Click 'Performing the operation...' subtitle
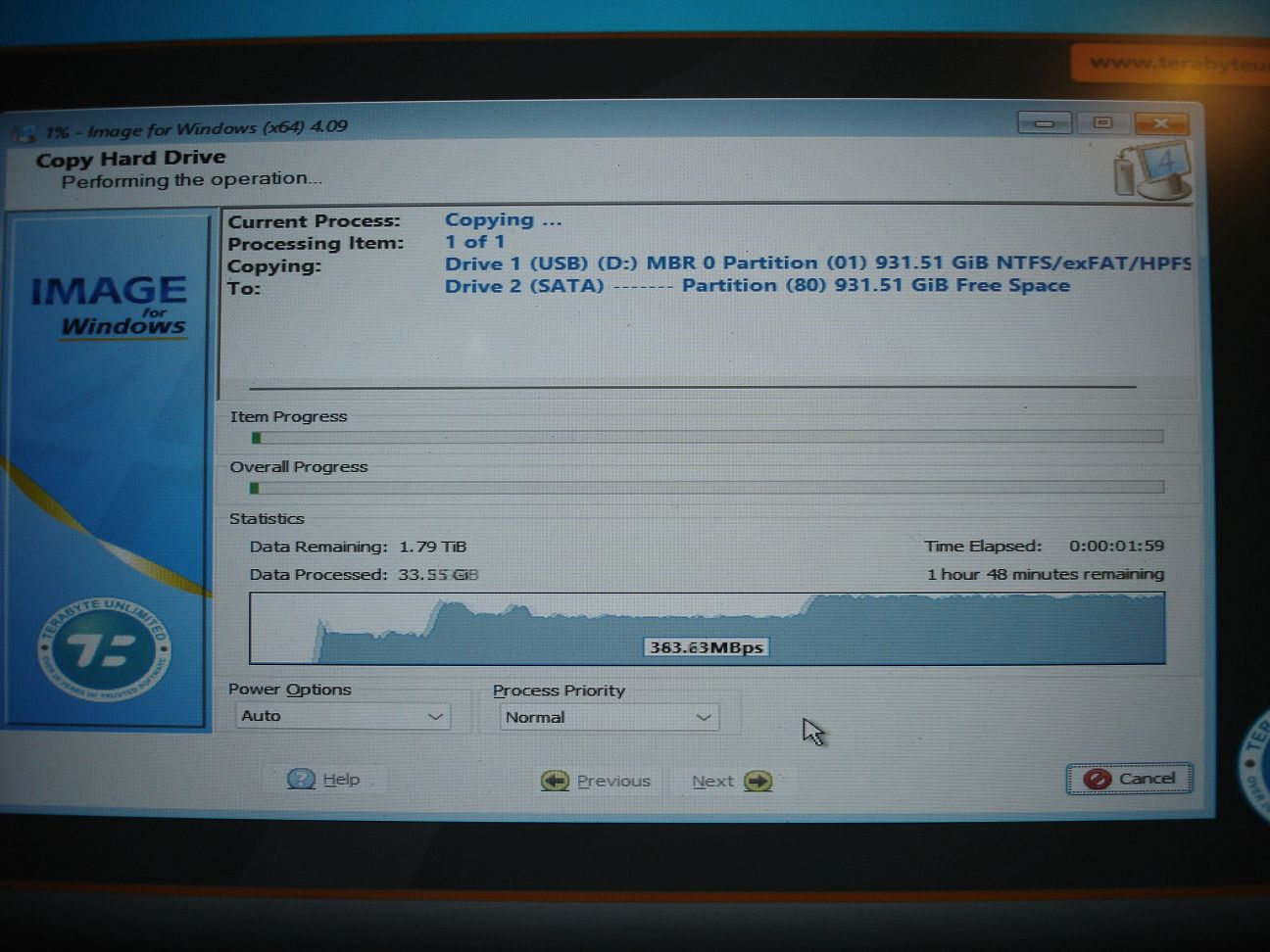Screen dimensions: 1270x952 coord(192,179)
